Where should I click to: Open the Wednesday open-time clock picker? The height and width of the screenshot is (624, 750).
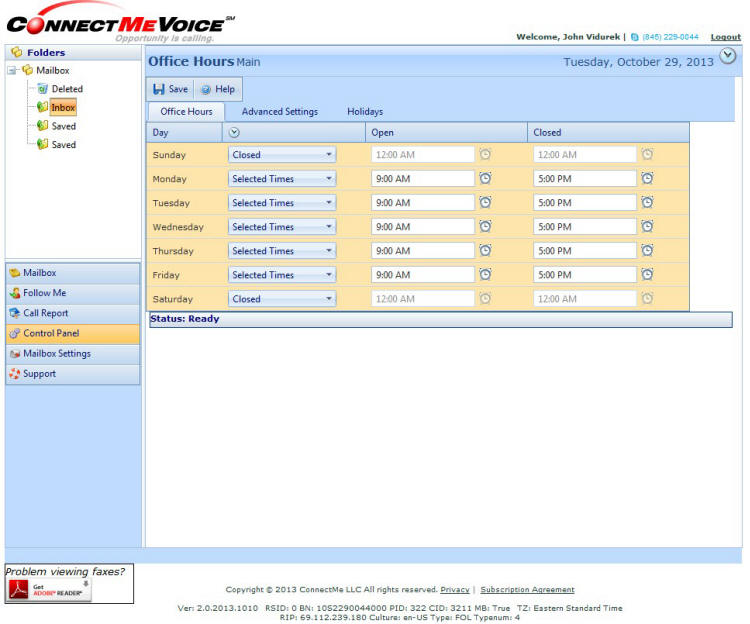point(485,226)
